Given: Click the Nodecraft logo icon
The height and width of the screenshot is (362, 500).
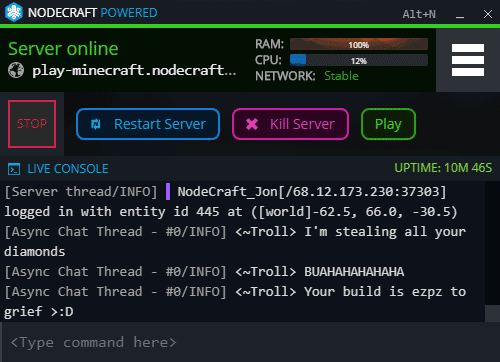Looking at the screenshot, I should click(14, 12).
